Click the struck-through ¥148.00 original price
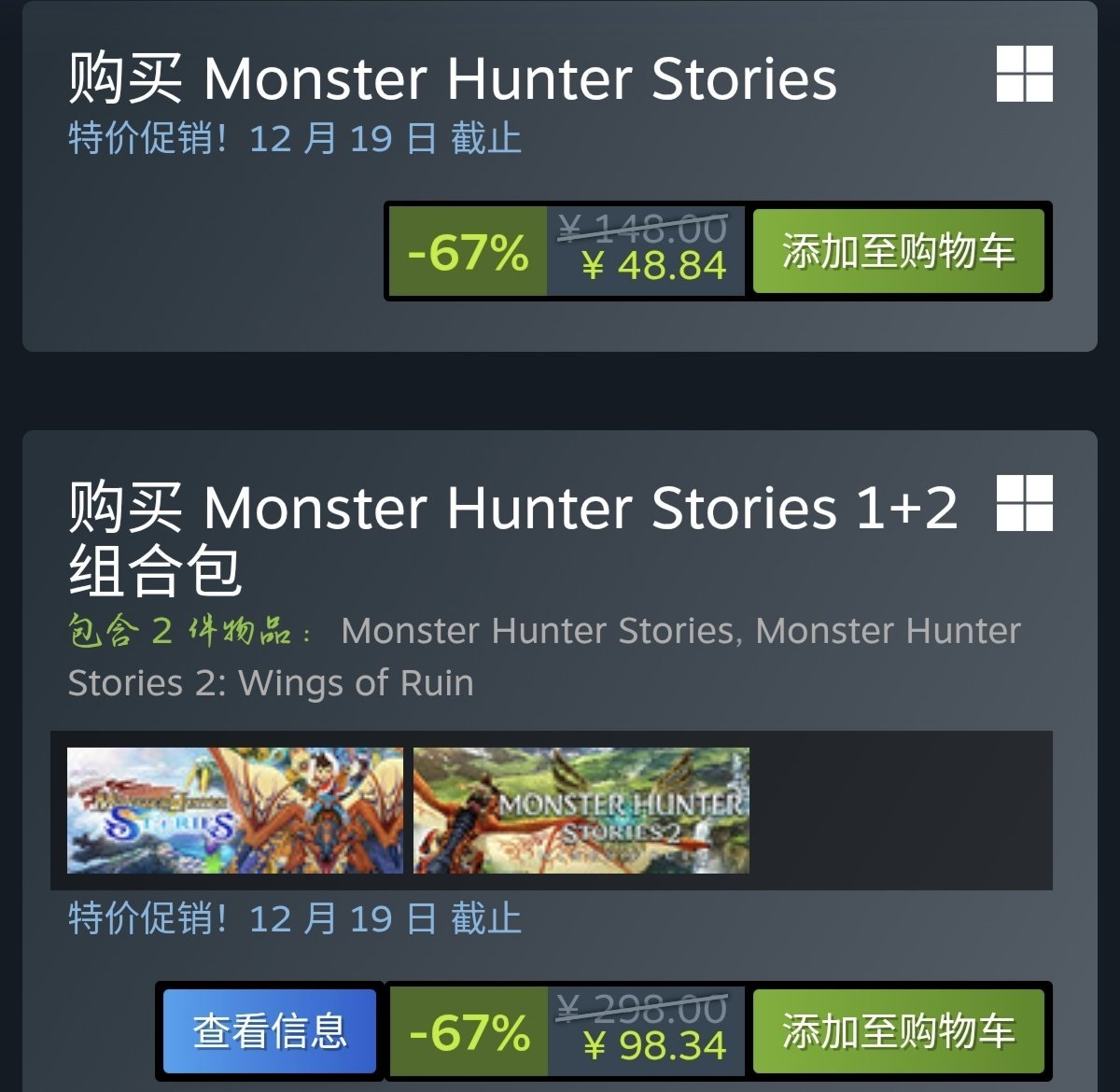Viewport: 1120px width, 1092px height. [x=642, y=228]
